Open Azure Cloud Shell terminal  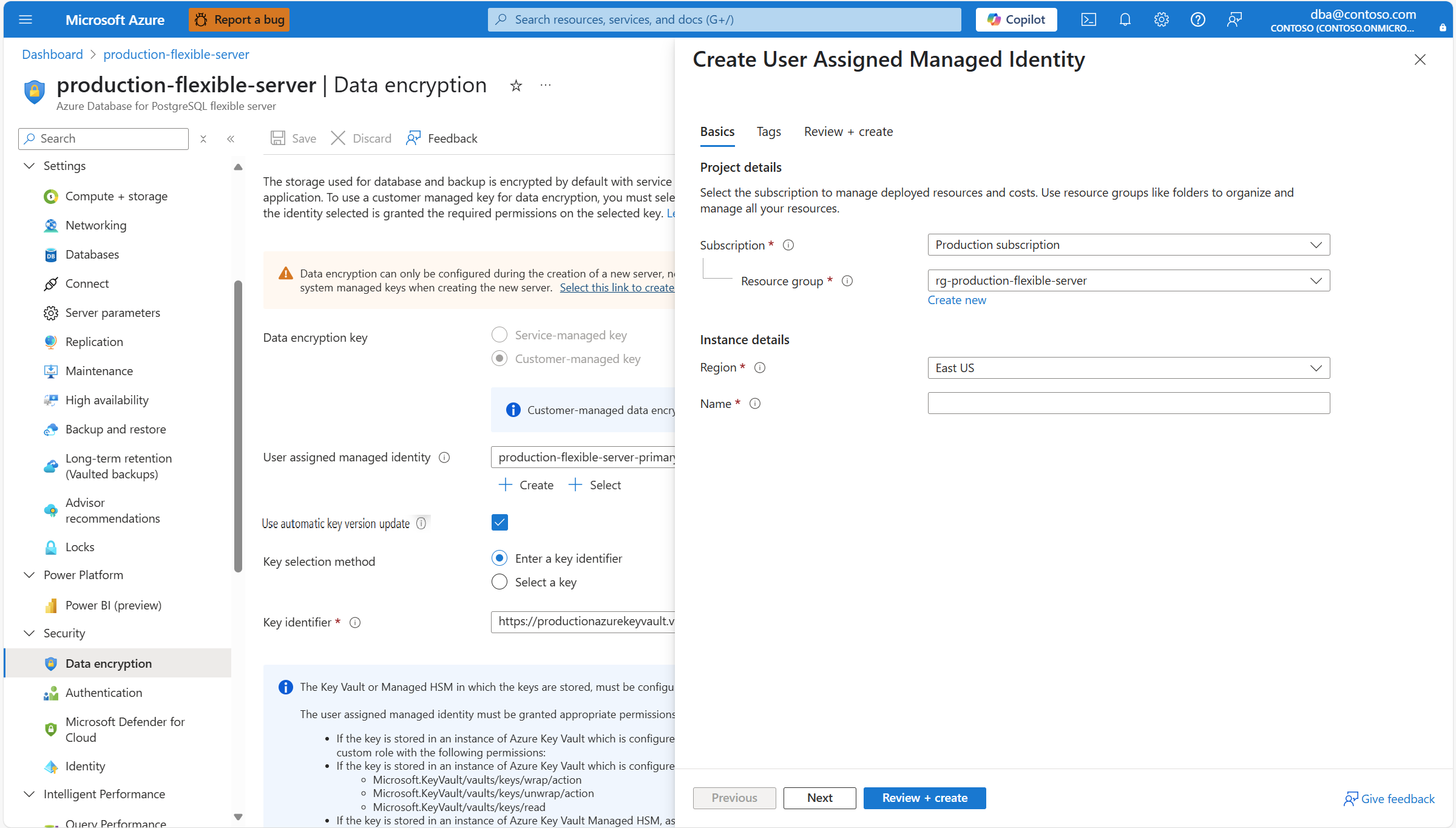click(1088, 19)
